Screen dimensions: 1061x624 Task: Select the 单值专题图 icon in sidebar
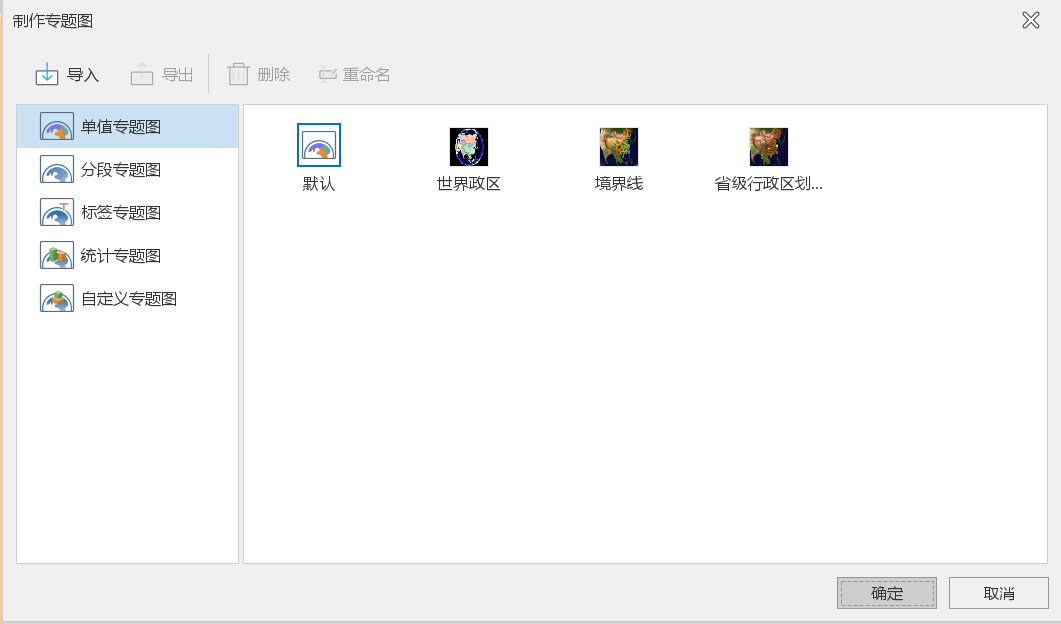click(x=57, y=127)
